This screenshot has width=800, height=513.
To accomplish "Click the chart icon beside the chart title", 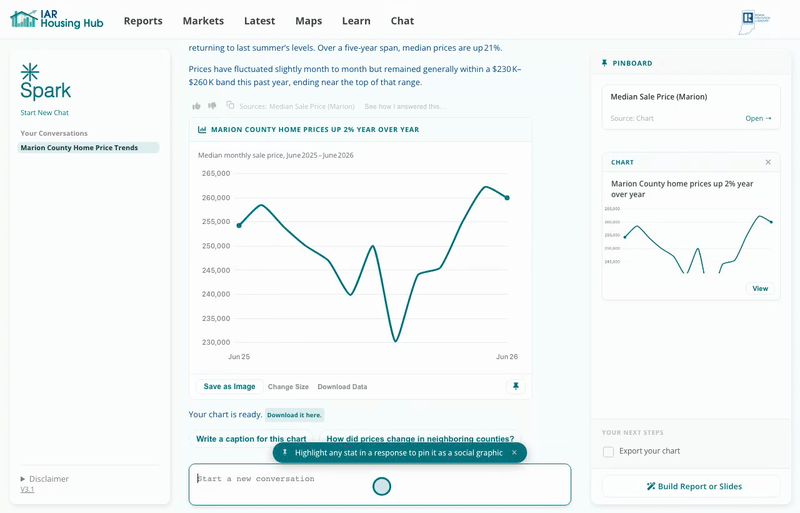I will pos(202,130).
